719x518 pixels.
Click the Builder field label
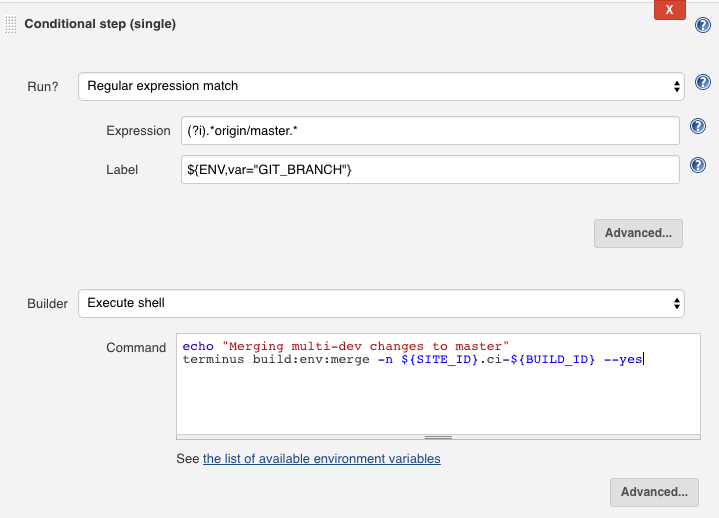coord(47,303)
